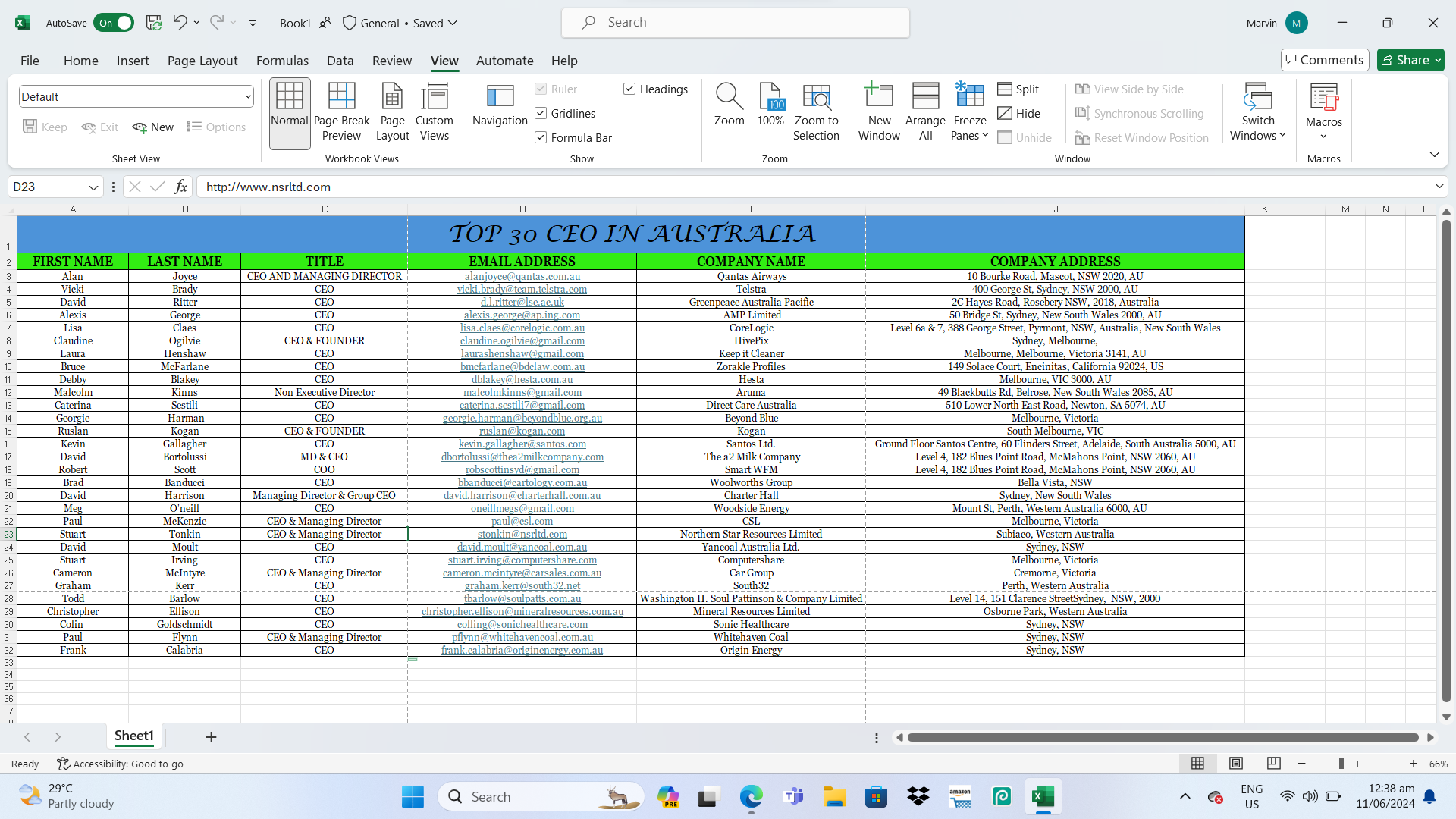1456x819 pixels.
Task: Click New sheet view button
Action: [x=153, y=127]
